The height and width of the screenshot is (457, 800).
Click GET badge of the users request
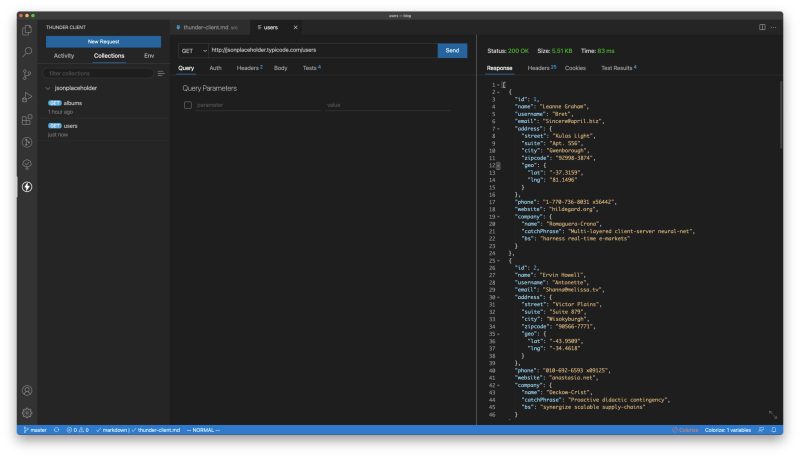(x=55, y=126)
